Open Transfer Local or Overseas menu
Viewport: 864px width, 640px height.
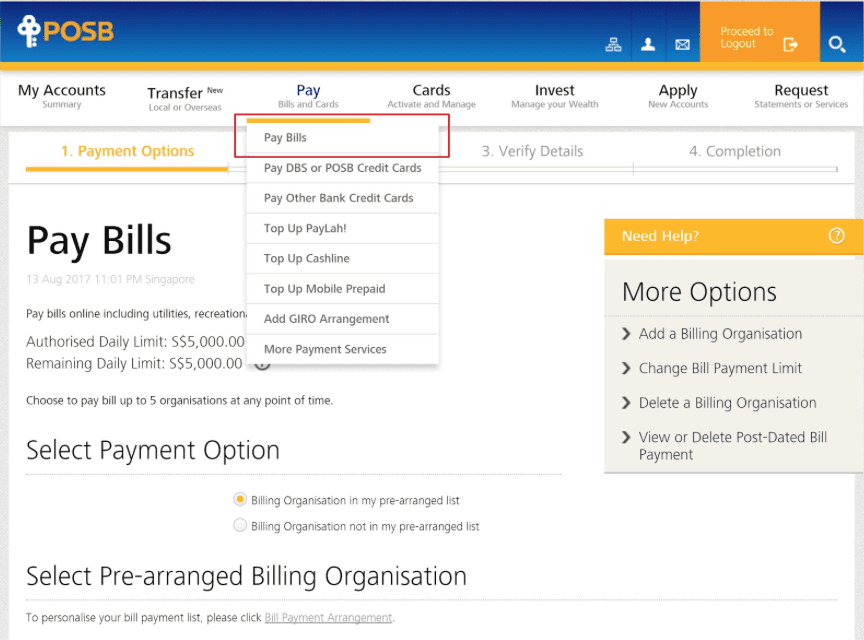click(185, 98)
